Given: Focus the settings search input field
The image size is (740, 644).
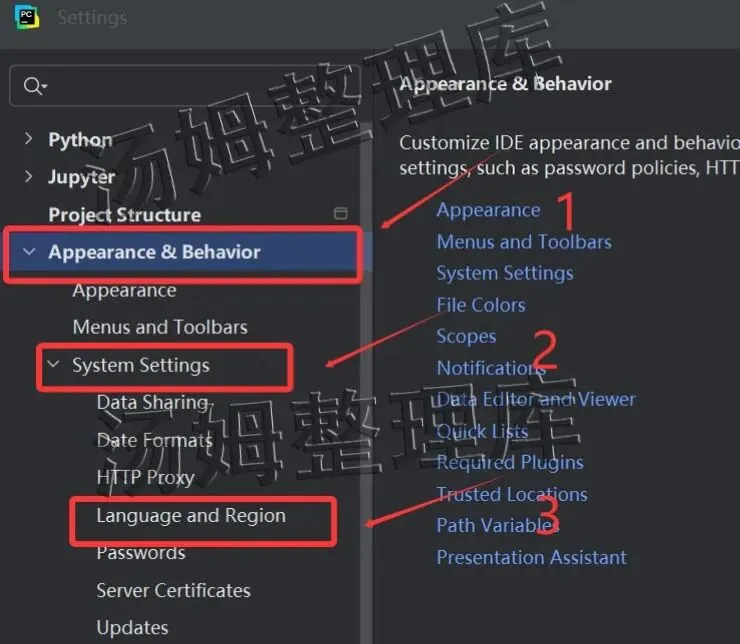Looking at the screenshot, I should (185, 85).
